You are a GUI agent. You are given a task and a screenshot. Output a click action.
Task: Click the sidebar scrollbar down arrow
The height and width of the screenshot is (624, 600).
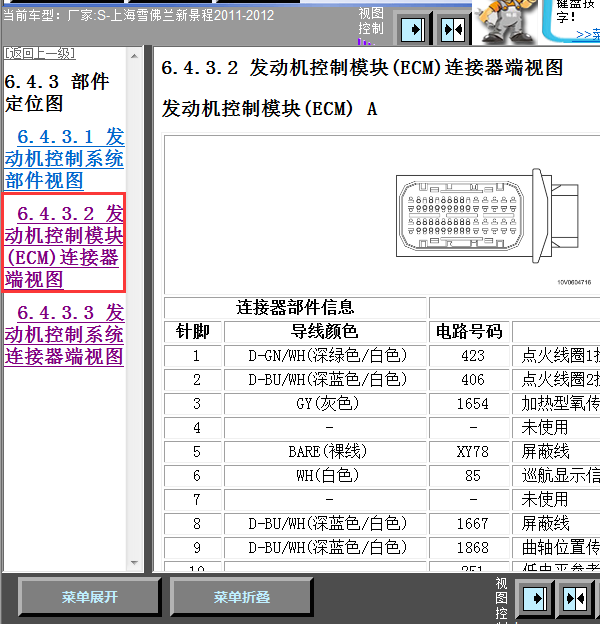point(134,563)
